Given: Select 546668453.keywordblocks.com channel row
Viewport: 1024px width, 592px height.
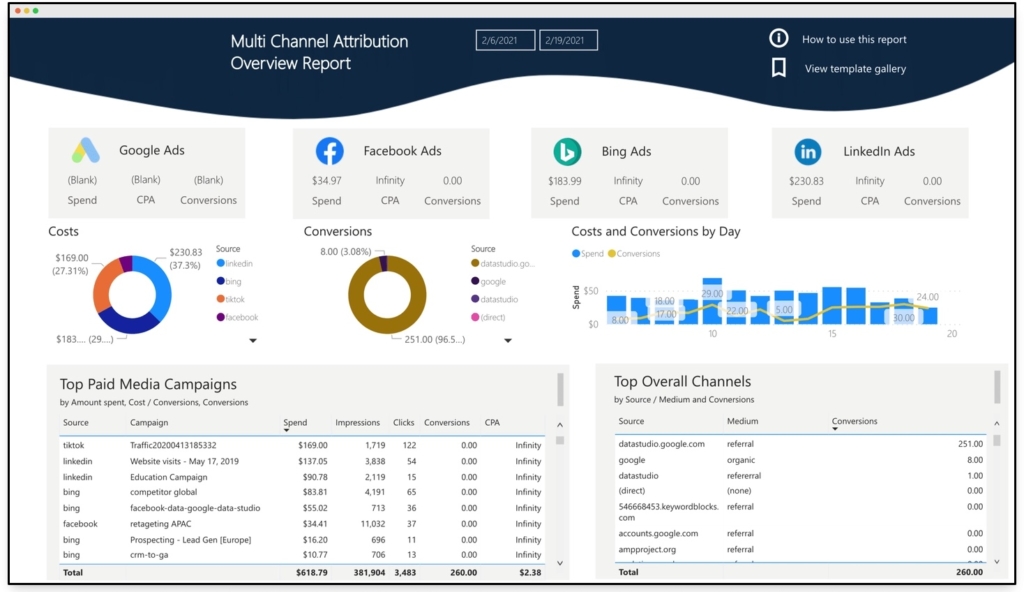Looking at the screenshot, I should click(800, 512).
